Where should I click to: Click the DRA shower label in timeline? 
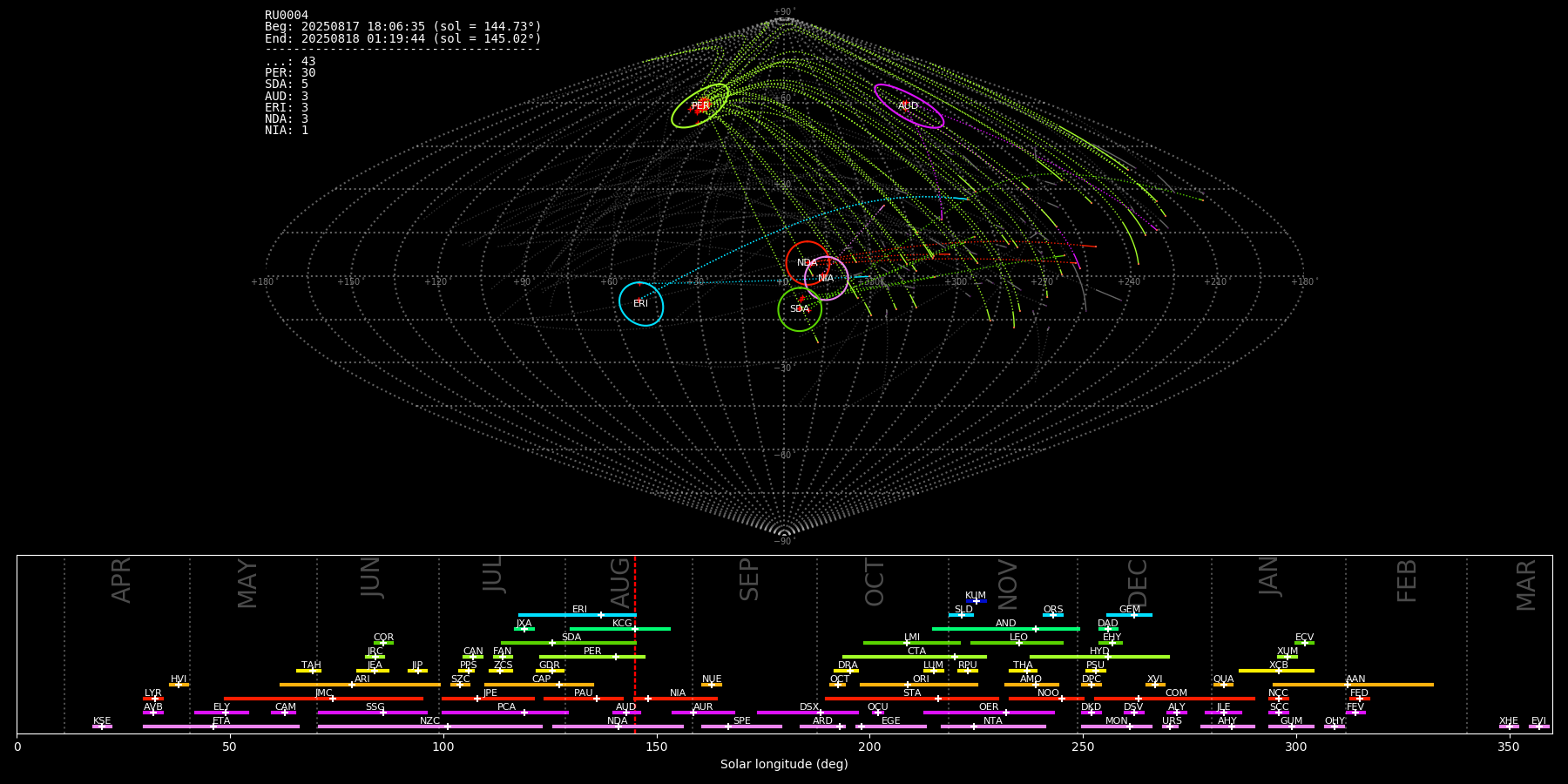point(848,666)
